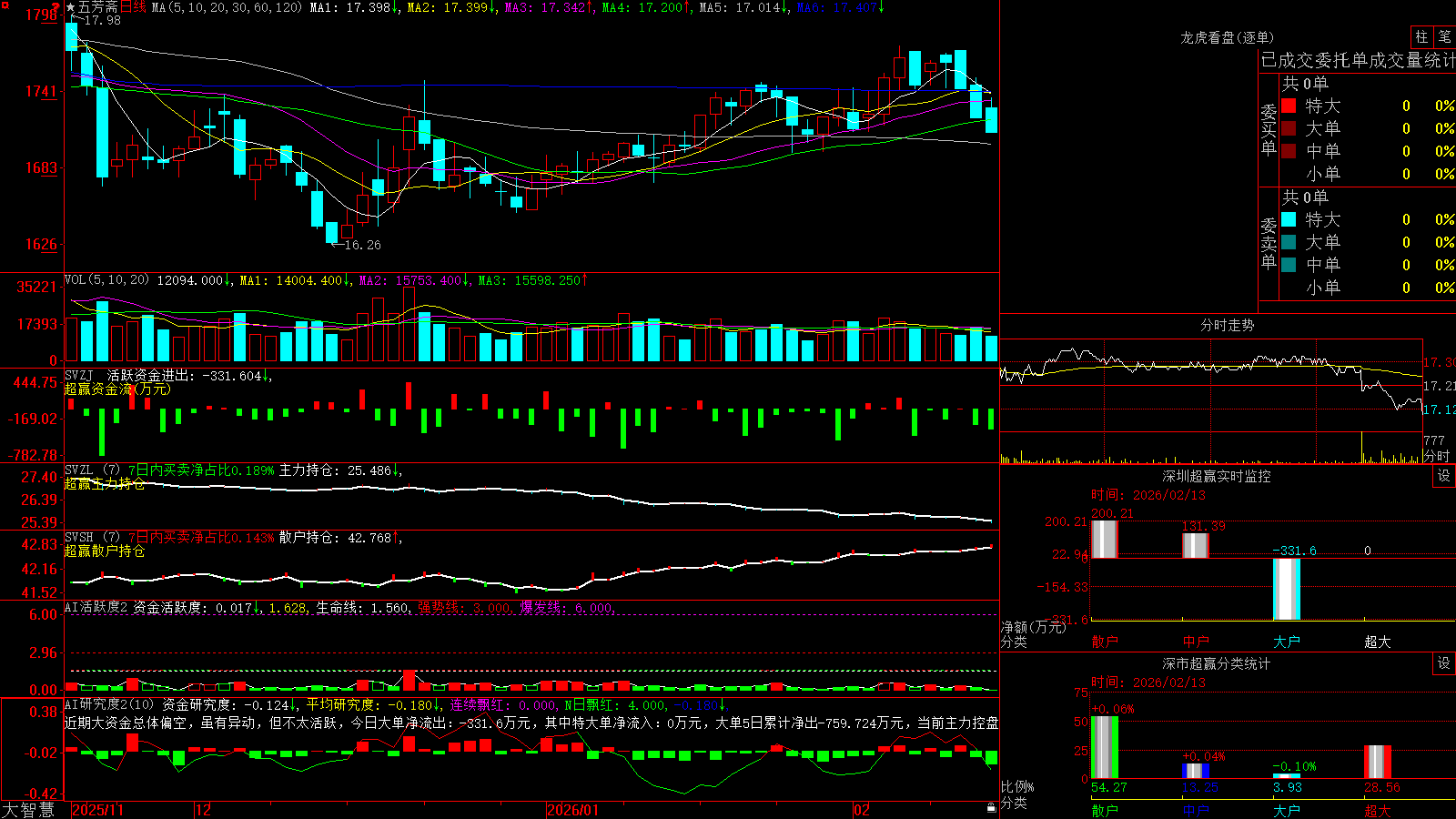Click the 02 month marker on timeline
The height and width of the screenshot is (819, 1456).
coord(862,810)
